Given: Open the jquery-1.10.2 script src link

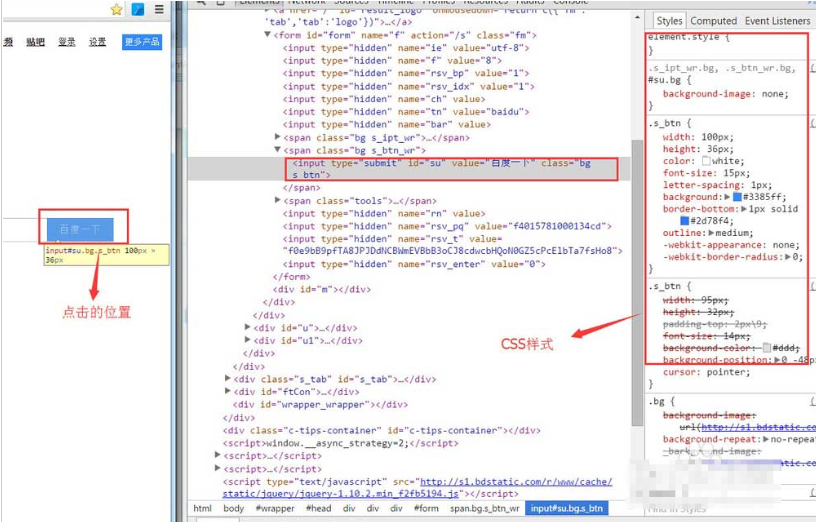Looking at the screenshot, I should coord(417,488).
